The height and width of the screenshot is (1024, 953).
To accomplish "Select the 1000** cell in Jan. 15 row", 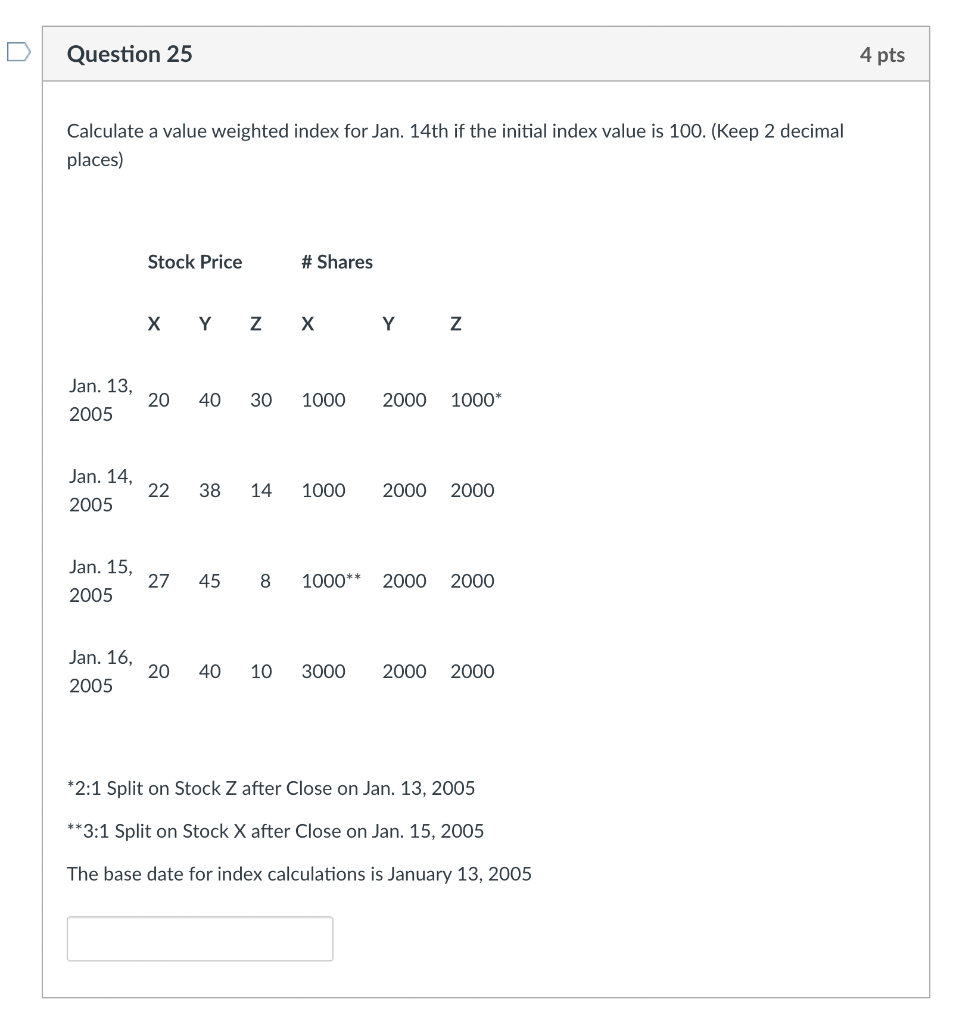I will click(x=330, y=581).
